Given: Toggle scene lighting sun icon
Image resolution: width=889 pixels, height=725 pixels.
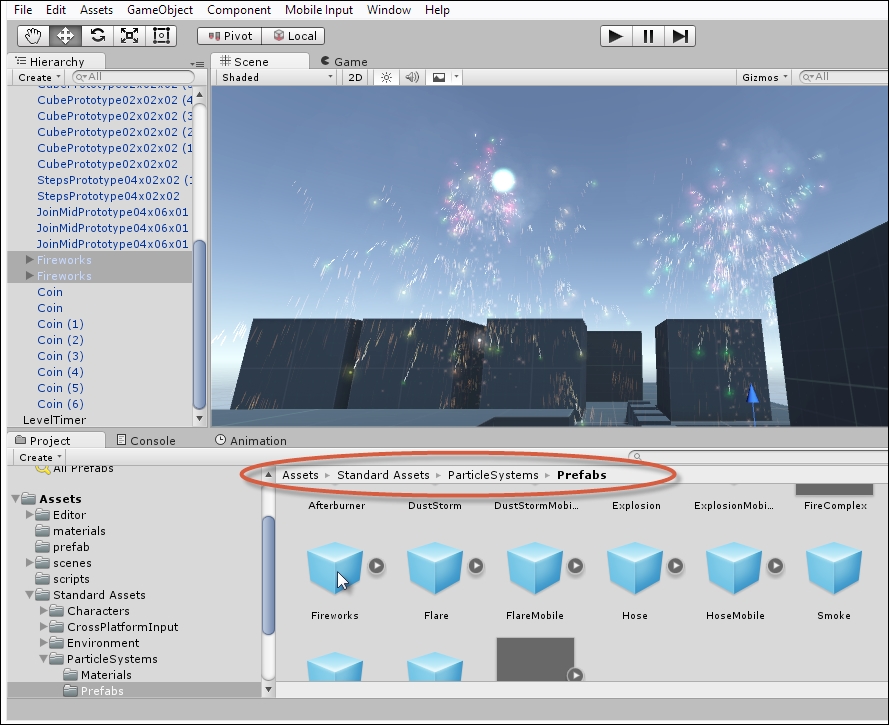Looking at the screenshot, I should 386,77.
